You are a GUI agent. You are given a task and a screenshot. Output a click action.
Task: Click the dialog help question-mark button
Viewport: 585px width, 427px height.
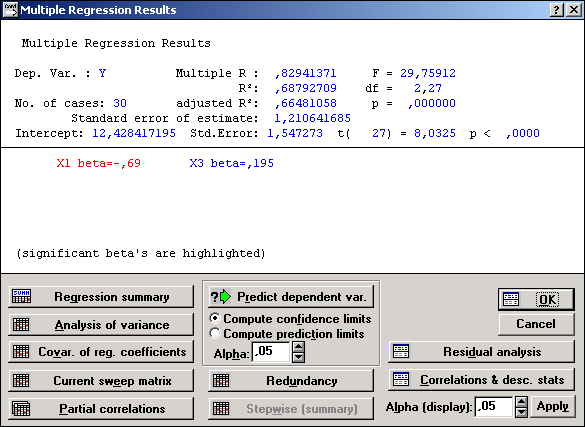click(556, 10)
